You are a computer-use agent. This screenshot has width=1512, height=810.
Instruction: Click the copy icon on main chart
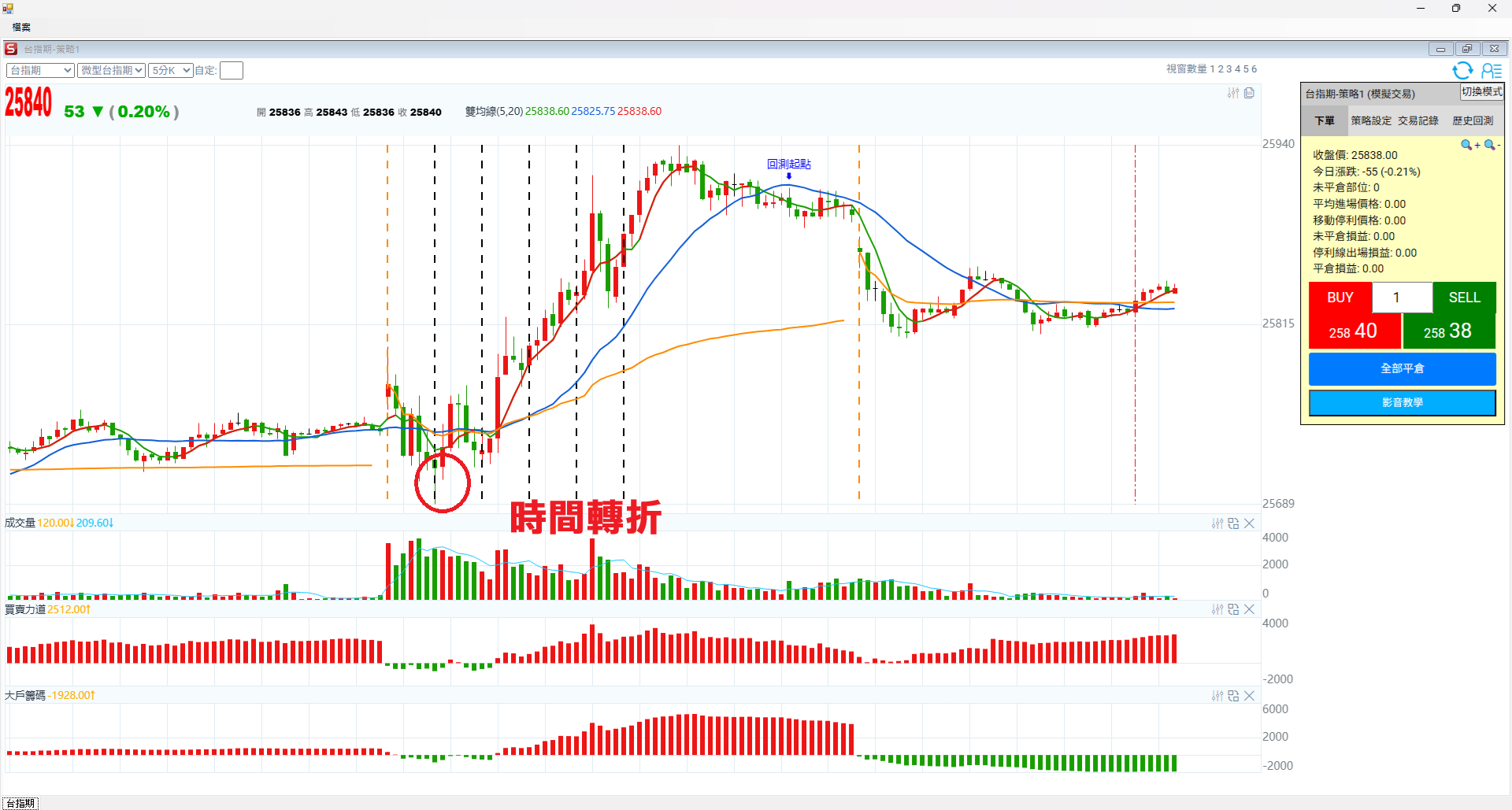1249,93
